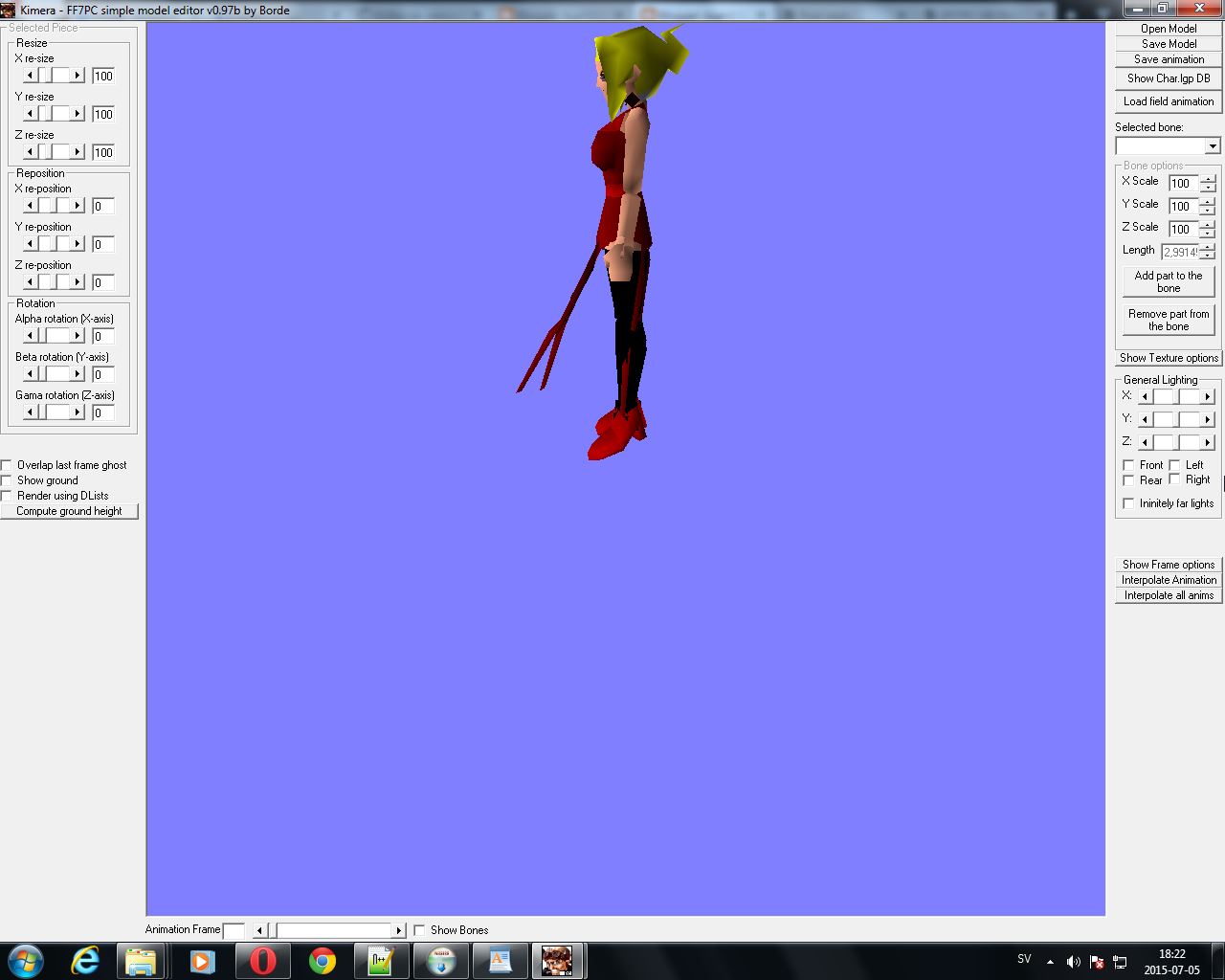The width and height of the screenshot is (1225, 980).
Task: Enable the Right lighting checkbox
Action: pos(1174,479)
